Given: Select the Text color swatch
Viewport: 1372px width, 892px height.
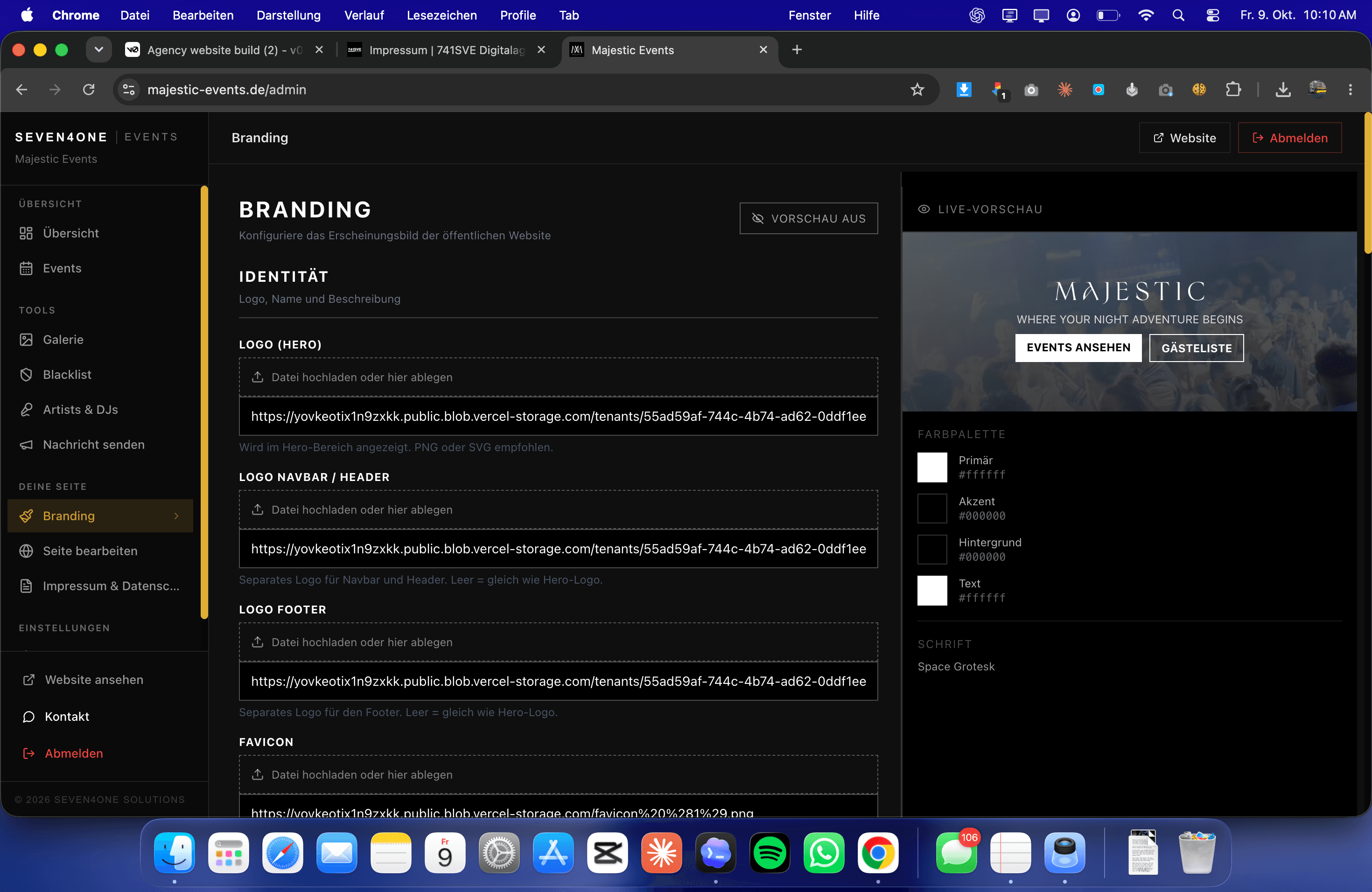Looking at the screenshot, I should click(932, 591).
